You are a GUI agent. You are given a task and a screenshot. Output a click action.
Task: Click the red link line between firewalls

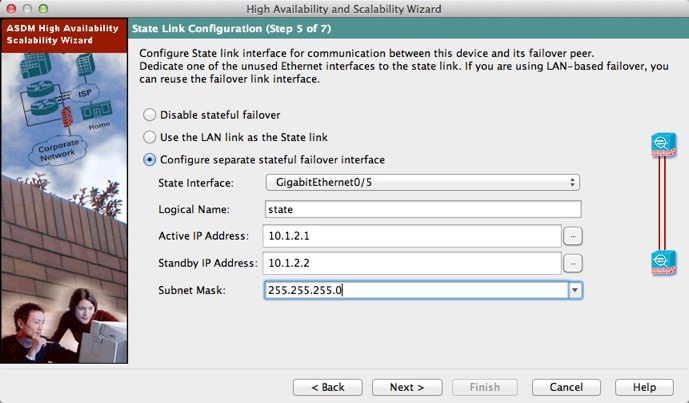click(x=662, y=203)
